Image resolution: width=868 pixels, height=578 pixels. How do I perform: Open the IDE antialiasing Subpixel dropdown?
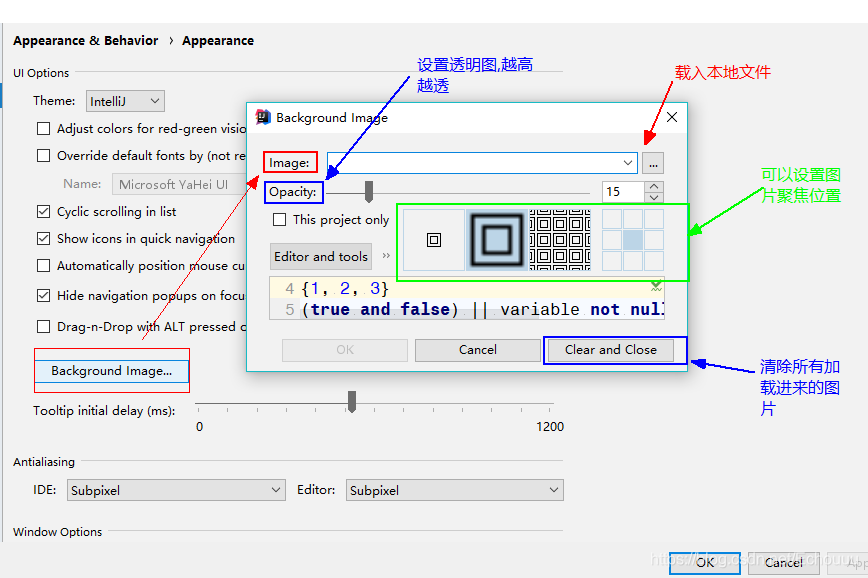176,490
